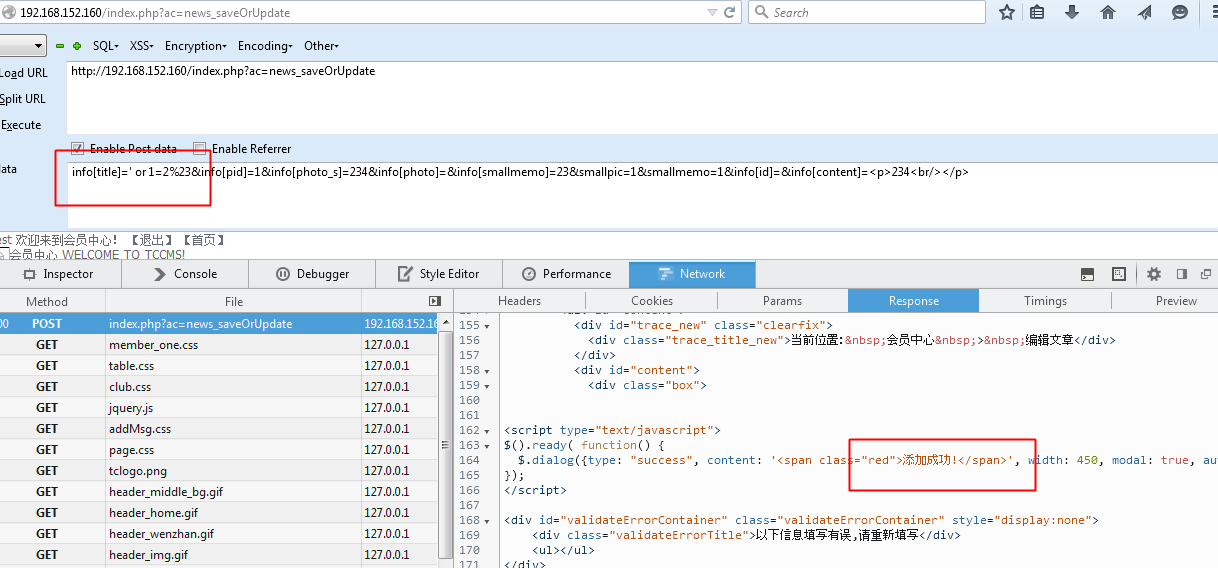Open the downloads arrow icon
The height and width of the screenshot is (568, 1218).
[1072, 12]
